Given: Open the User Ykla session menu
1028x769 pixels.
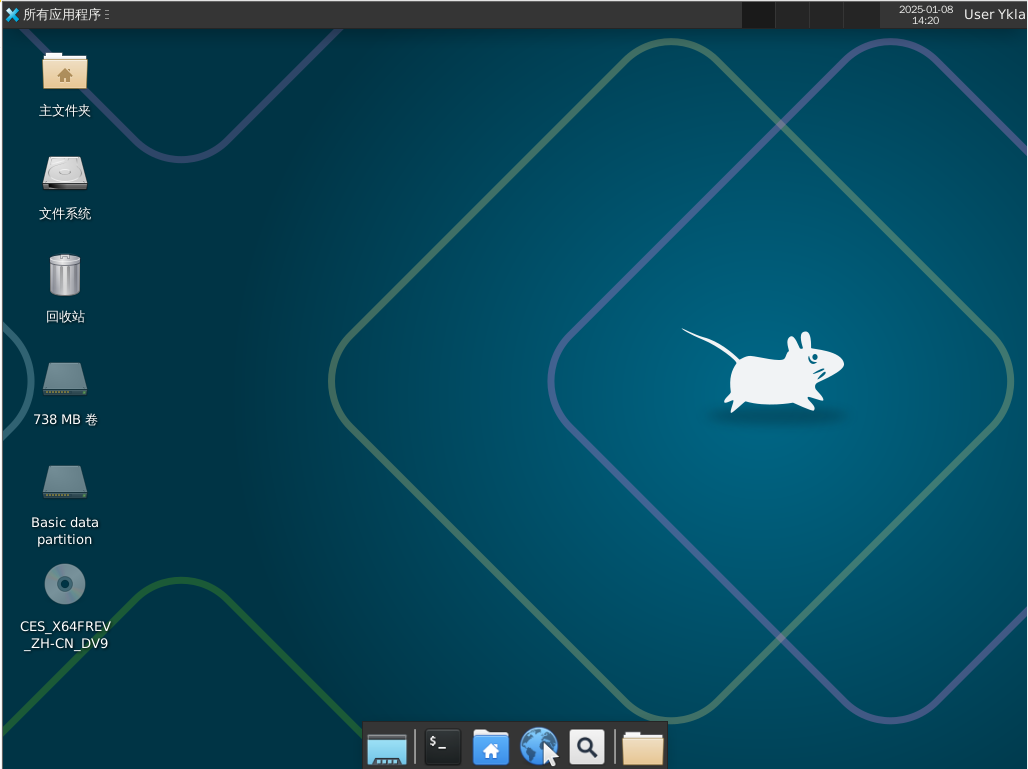Looking at the screenshot, I should [994, 14].
